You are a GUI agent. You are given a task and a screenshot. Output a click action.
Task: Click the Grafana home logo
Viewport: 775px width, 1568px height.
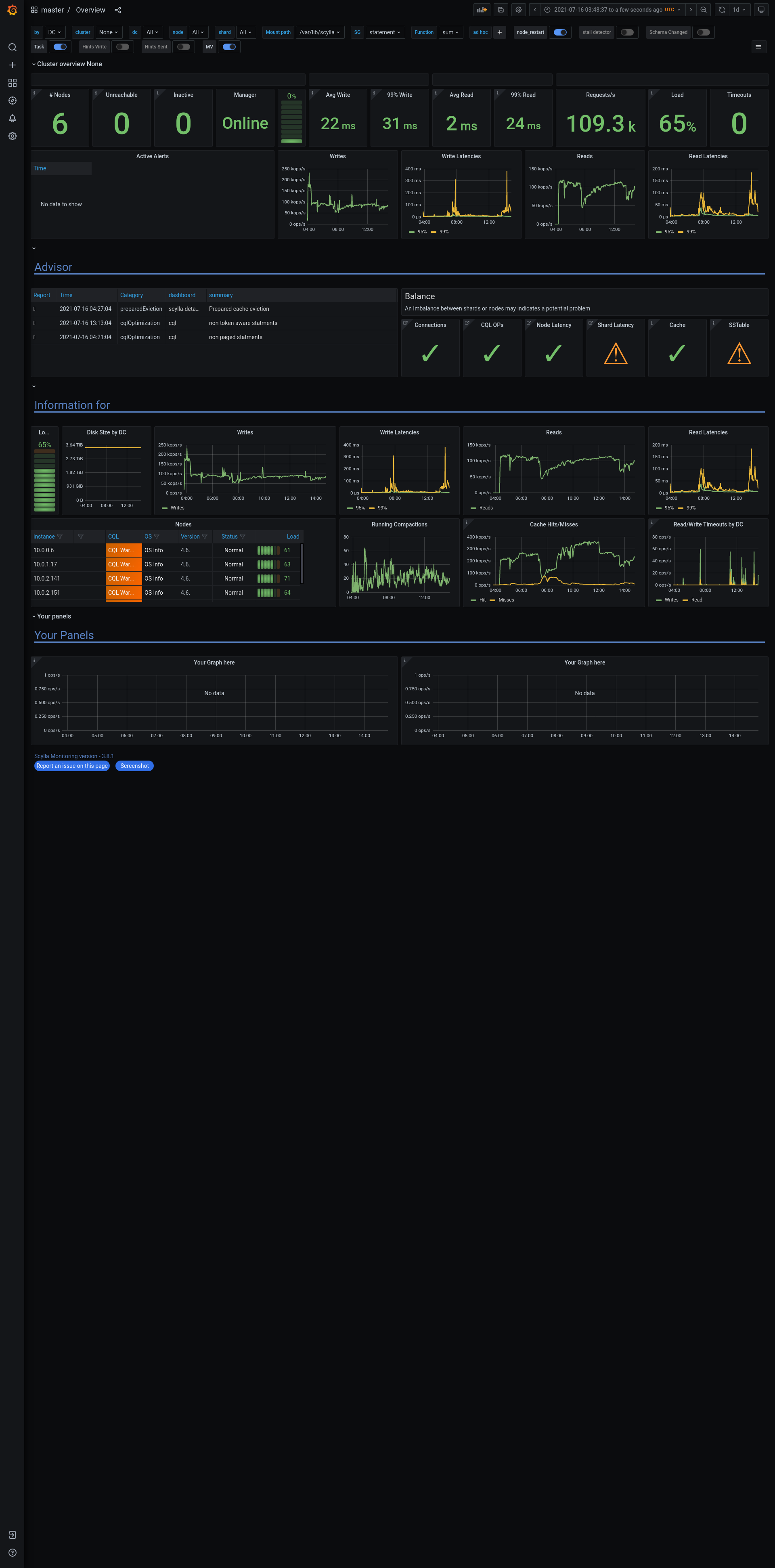(x=12, y=10)
